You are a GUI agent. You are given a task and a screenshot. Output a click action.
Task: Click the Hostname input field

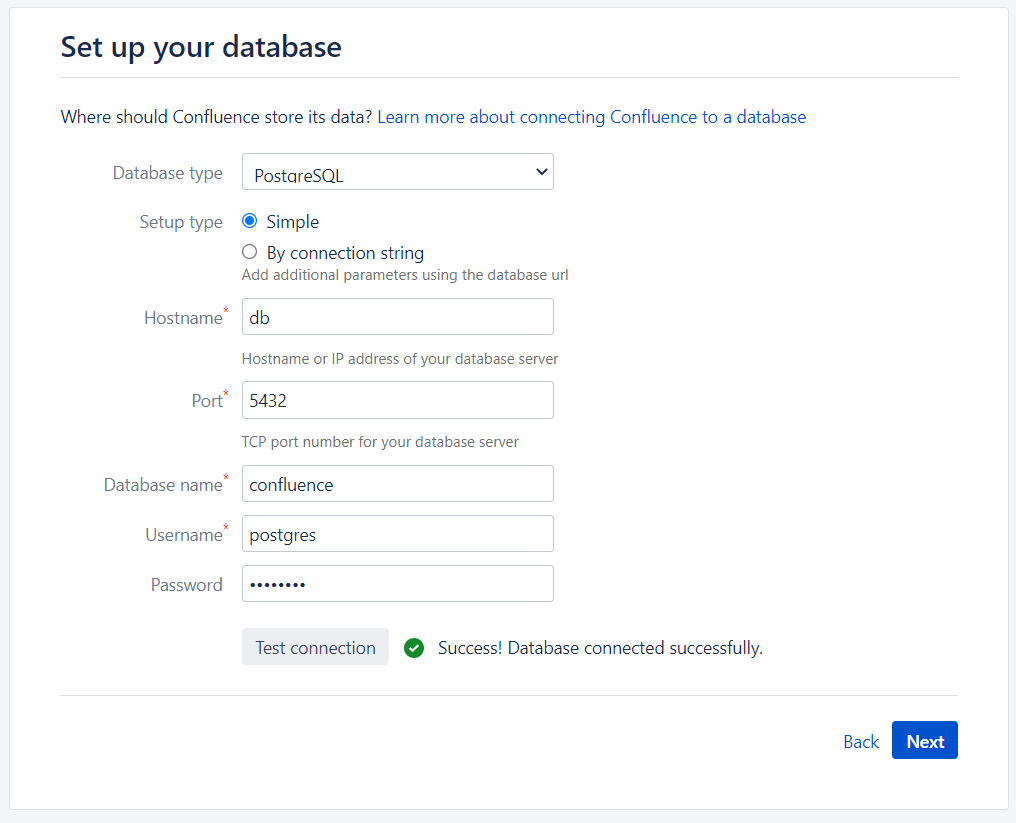click(x=397, y=317)
